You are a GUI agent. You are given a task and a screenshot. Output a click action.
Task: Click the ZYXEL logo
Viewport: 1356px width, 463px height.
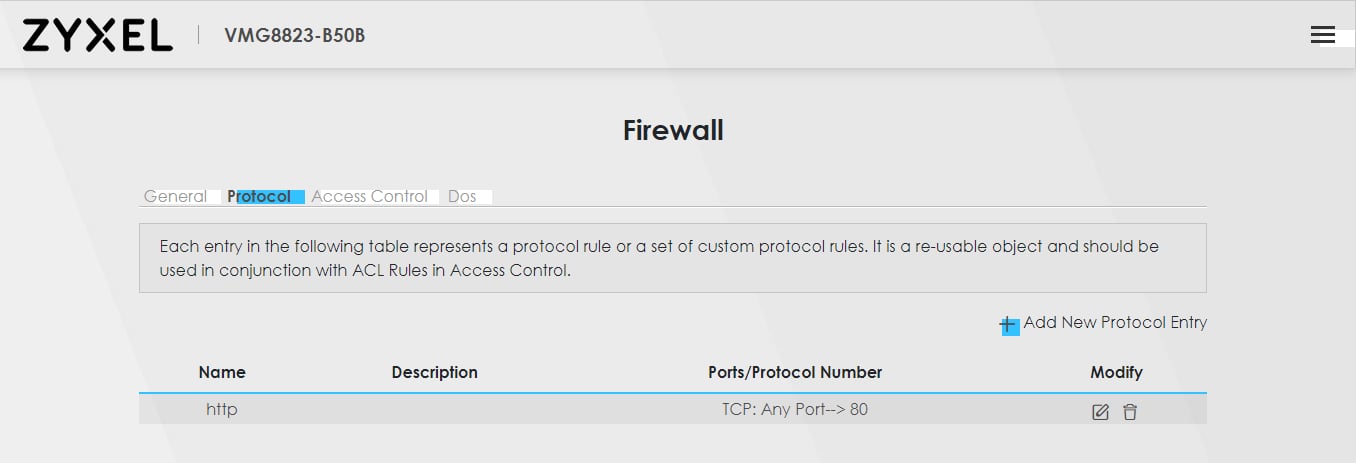tap(97, 35)
